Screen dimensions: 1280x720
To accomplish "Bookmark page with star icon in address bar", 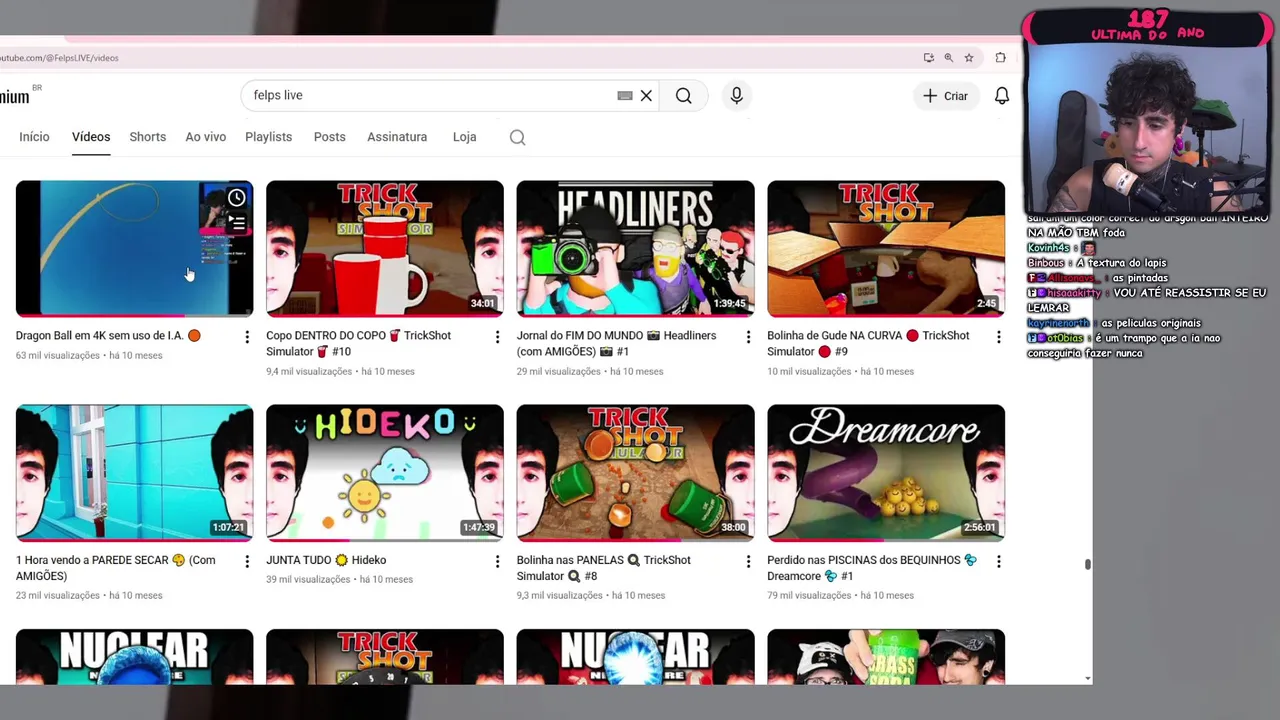I will click(969, 58).
